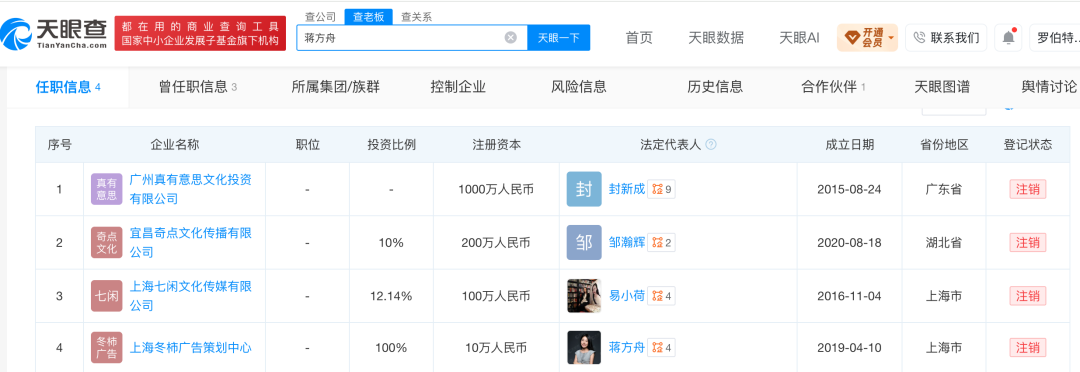Click the 邹 avatar for 邹瀚辉
The width and height of the screenshot is (1080, 372).
point(584,242)
